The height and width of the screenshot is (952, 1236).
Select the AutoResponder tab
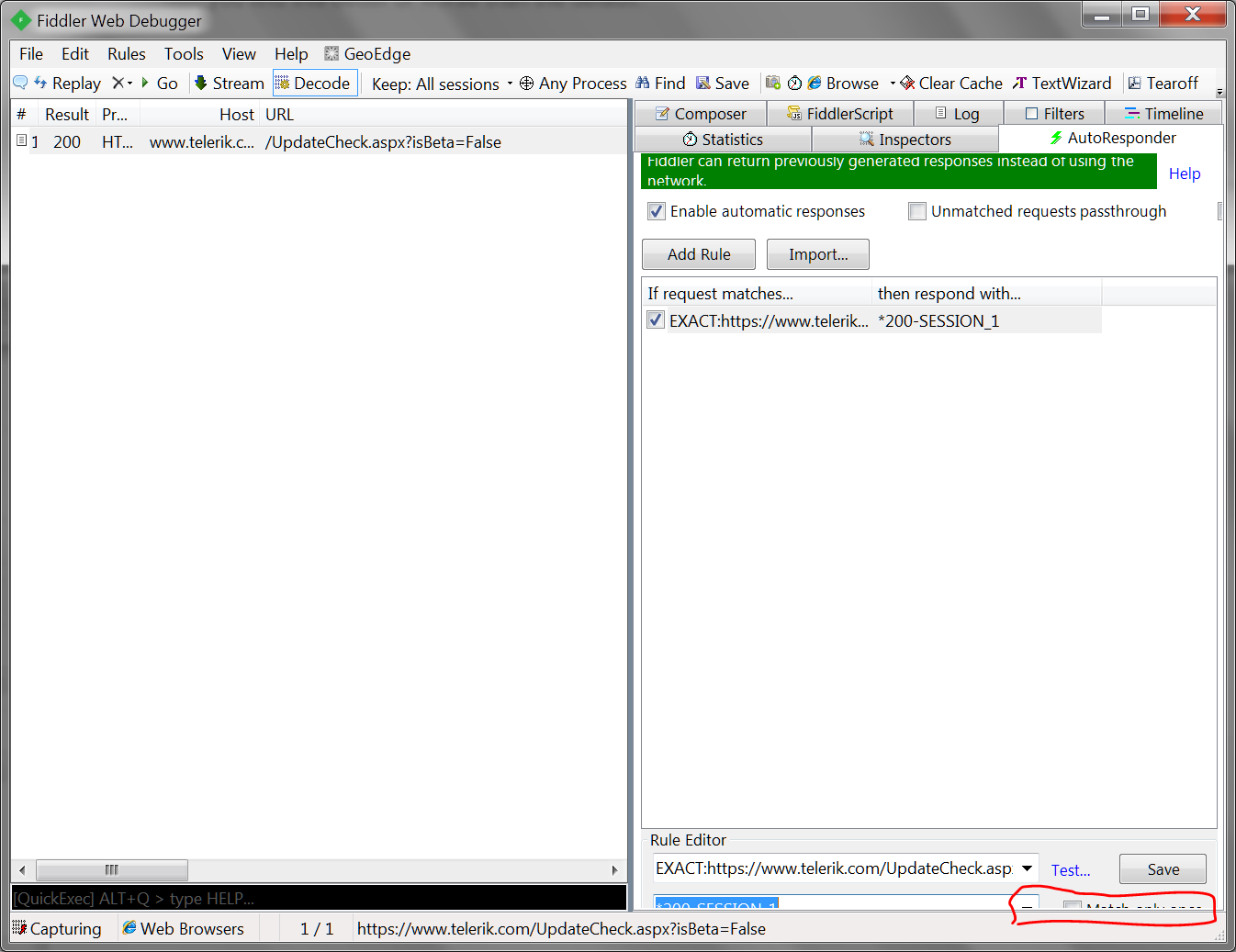point(1112,138)
